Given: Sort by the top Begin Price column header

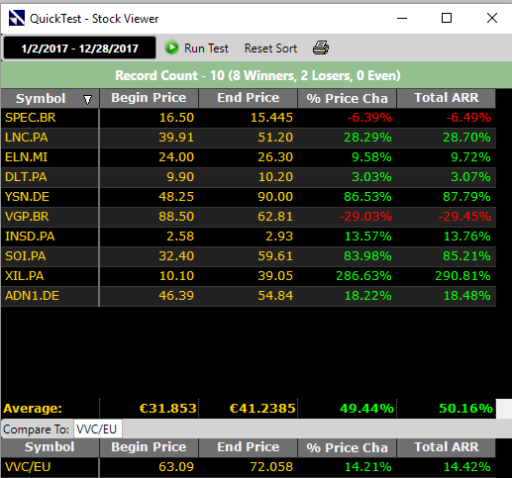Looking at the screenshot, I should 149,98.
